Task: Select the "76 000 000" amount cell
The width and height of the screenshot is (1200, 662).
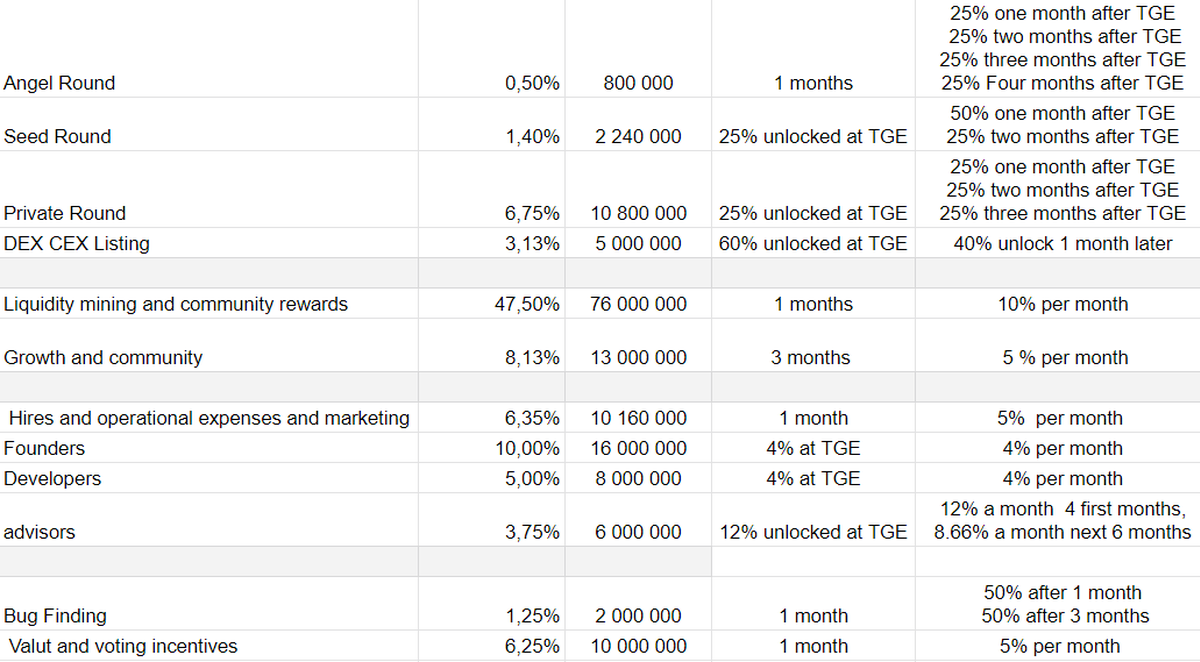Action: coord(638,304)
